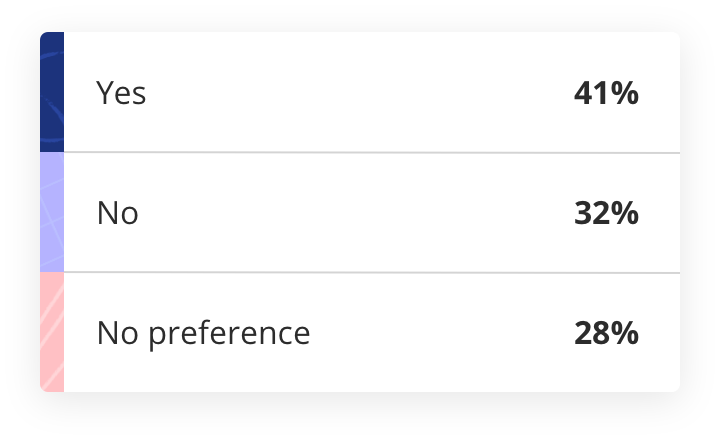Click the divider above the No preference row
This screenshot has height=440, width=720.
[370, 272]
